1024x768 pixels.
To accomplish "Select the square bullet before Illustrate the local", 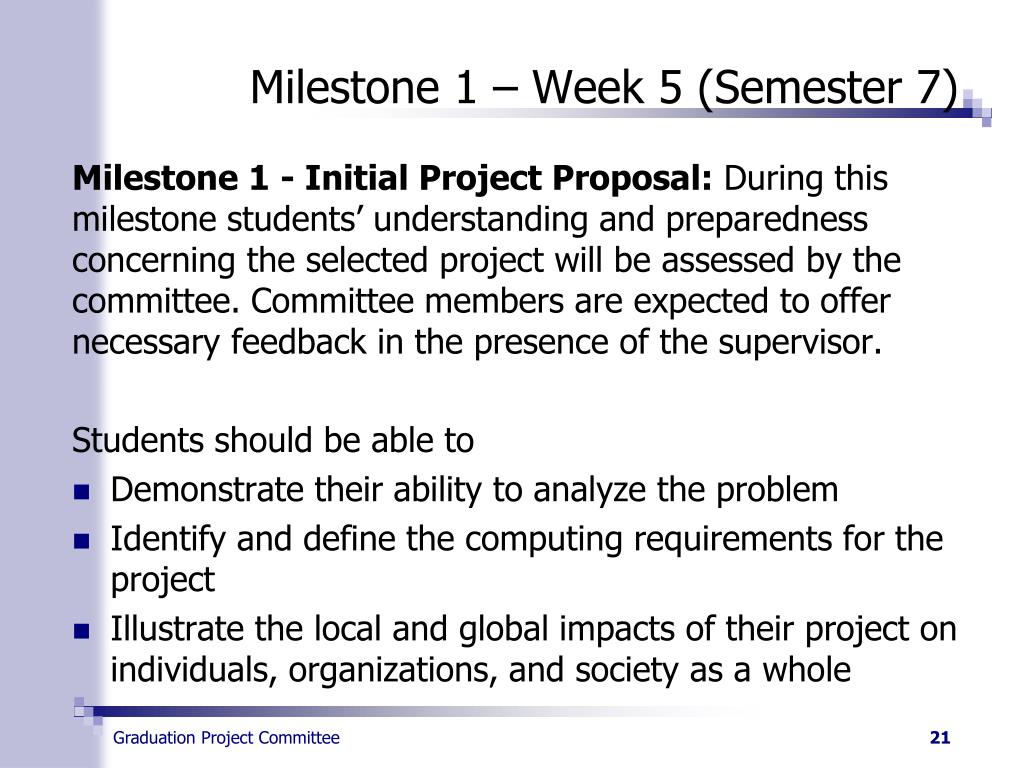I will (x=82, y=631).
